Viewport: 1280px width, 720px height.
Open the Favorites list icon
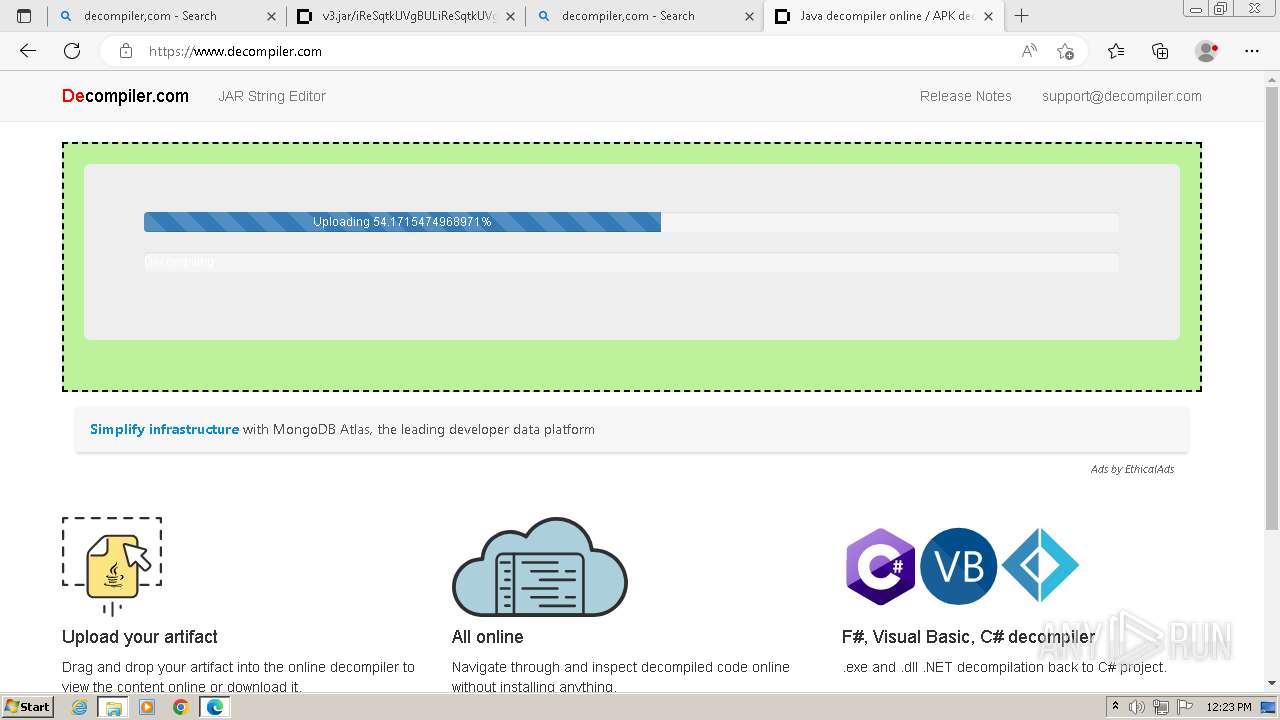tap(1116, 51)
